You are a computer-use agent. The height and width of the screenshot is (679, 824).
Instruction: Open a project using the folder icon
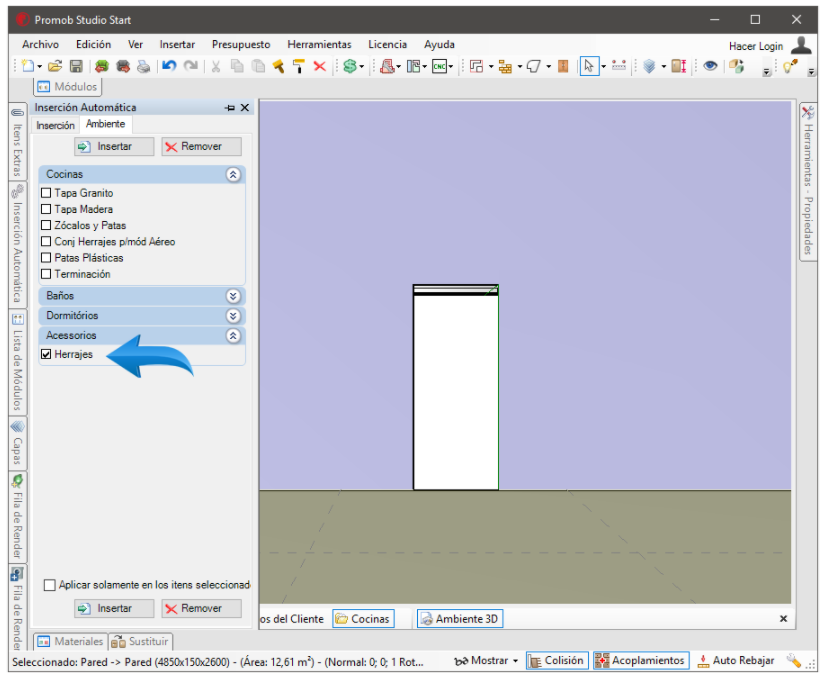pyautogui.click(x=55, y=66)
